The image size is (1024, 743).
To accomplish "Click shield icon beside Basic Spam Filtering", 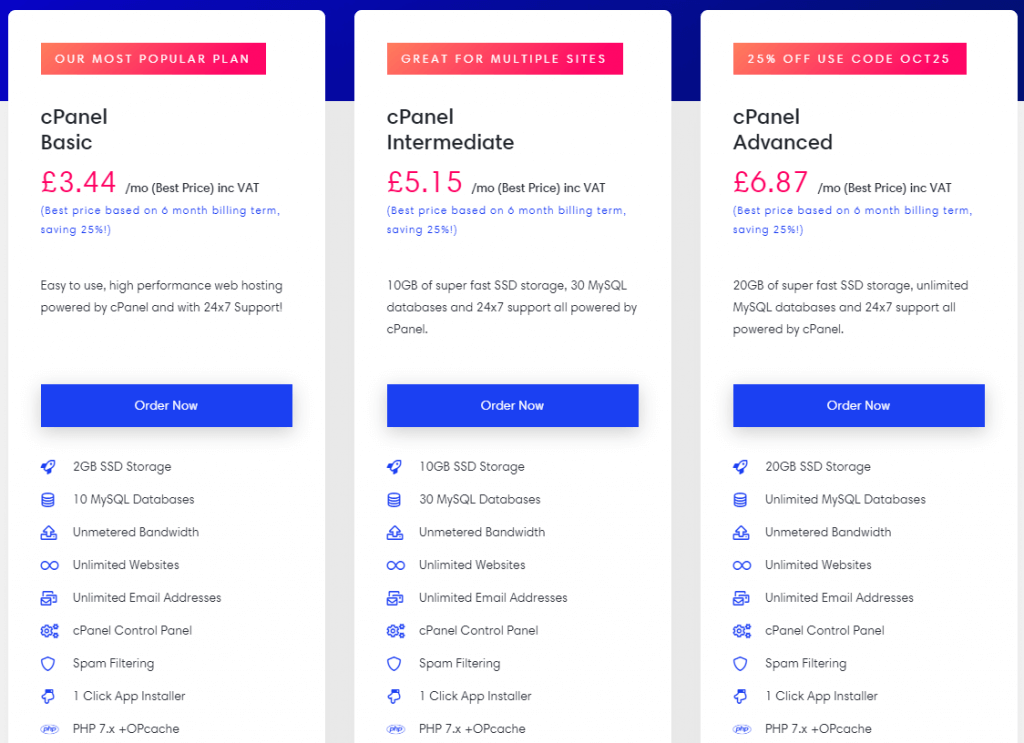I will [48, 663].
